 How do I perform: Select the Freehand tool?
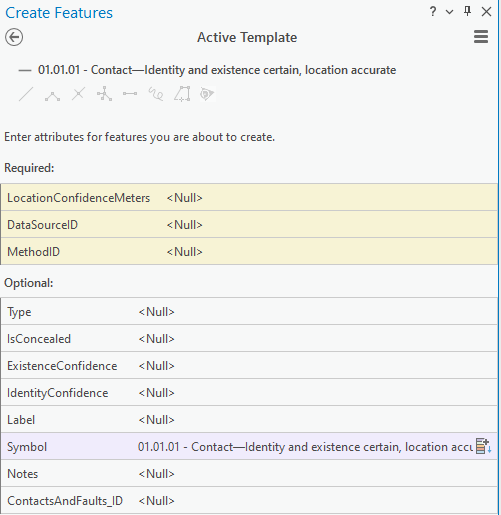click(156, 94)
